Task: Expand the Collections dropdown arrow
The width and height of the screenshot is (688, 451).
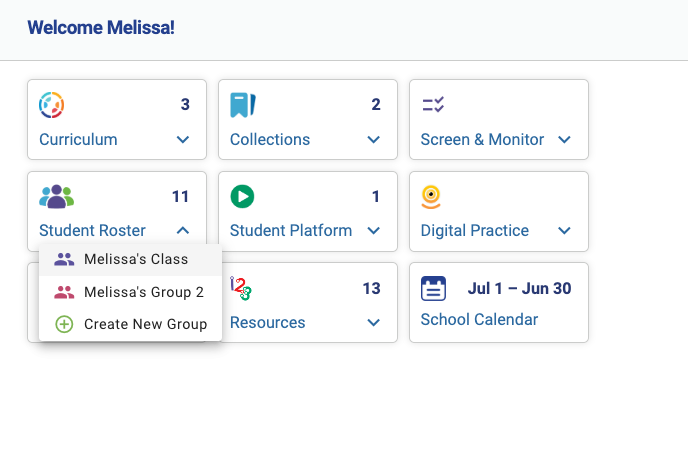Action: (x=373, y=140)
